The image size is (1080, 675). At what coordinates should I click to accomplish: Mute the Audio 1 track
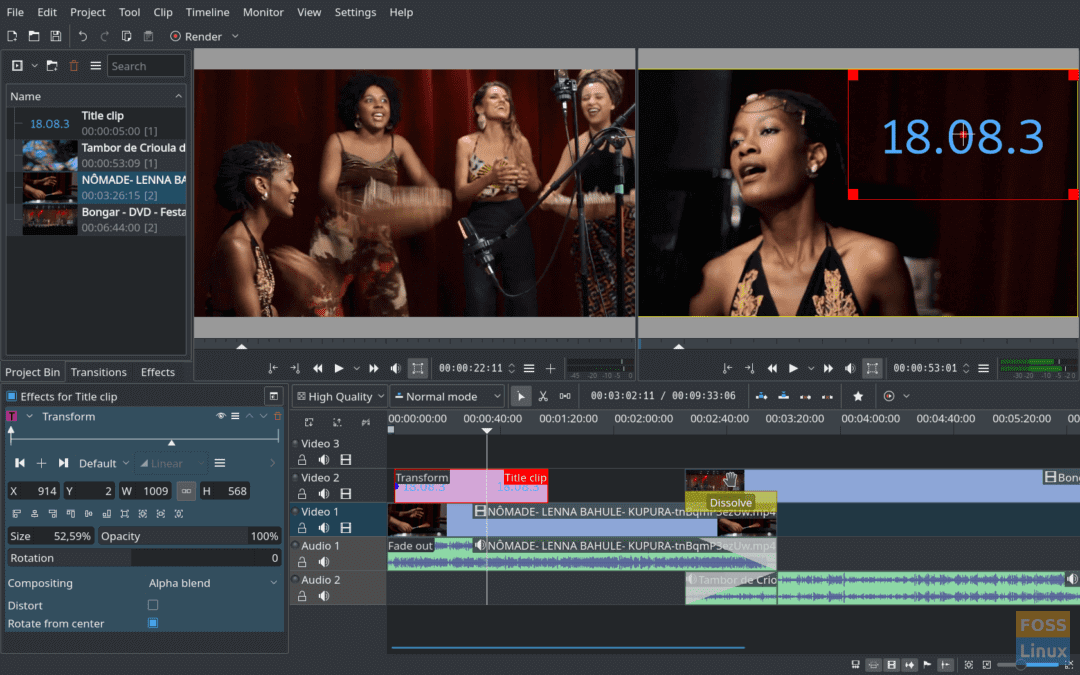click(324, 562)
